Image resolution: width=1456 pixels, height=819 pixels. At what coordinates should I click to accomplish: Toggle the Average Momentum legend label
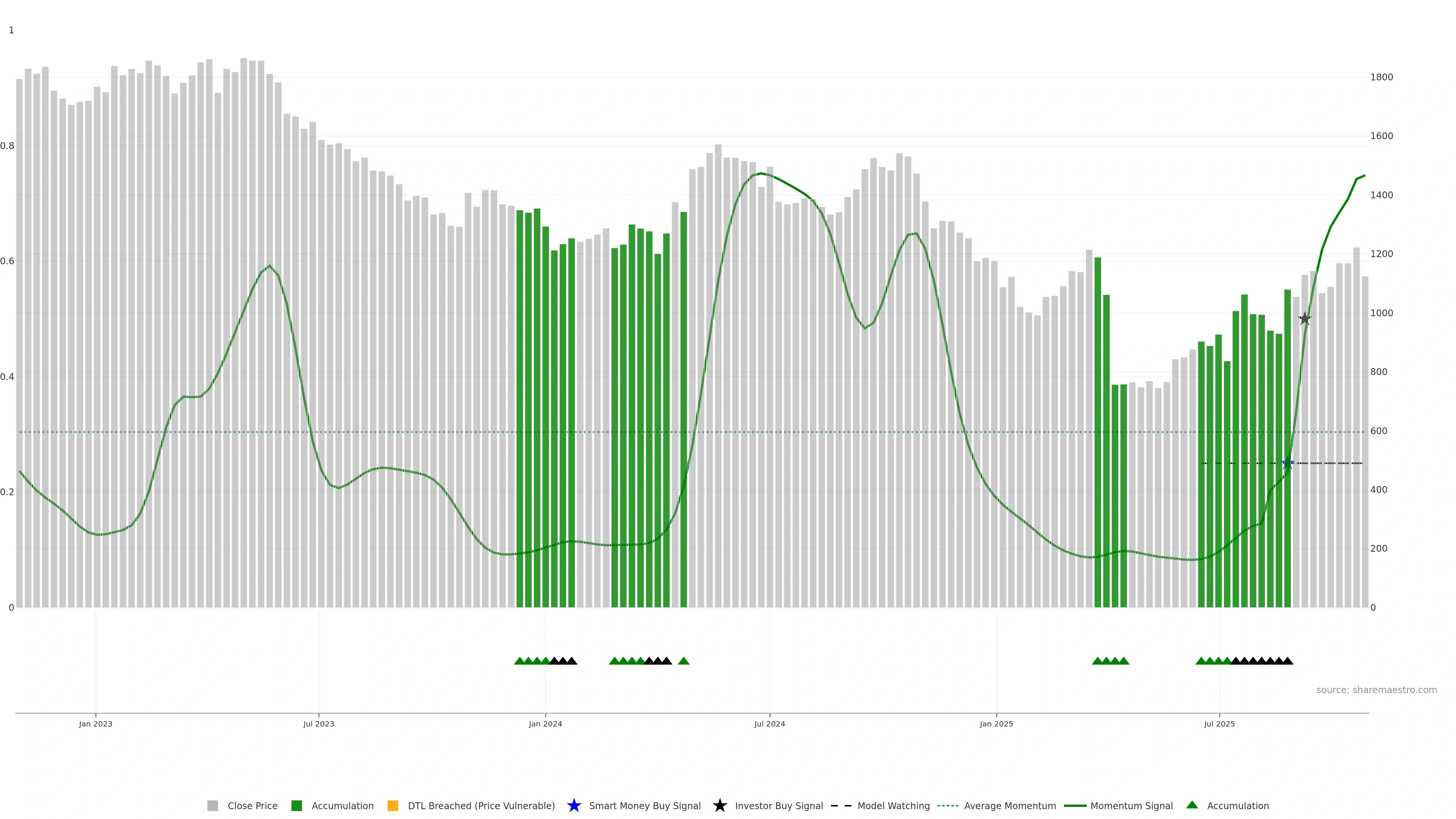pos(1009,805)
